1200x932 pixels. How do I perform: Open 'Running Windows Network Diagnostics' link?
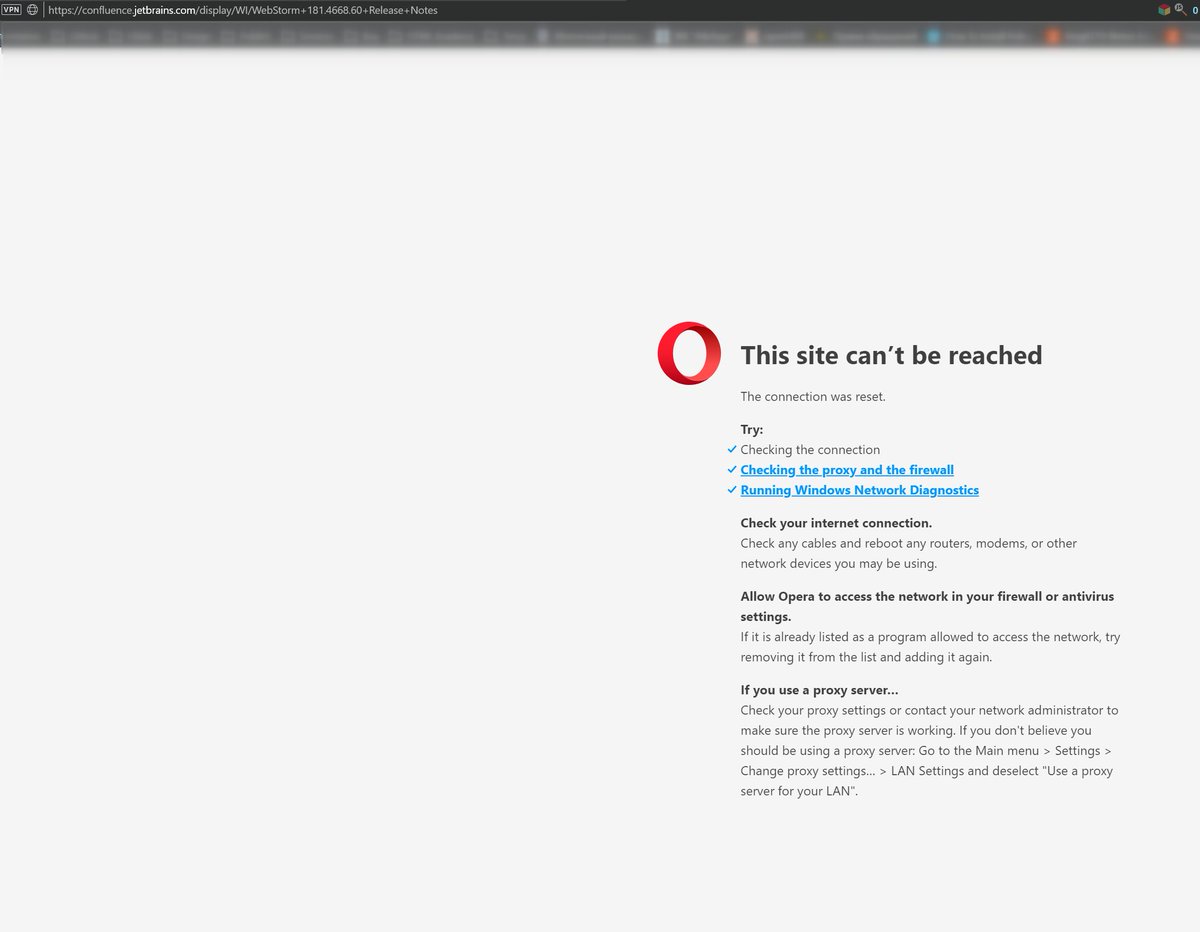tap(859, 490)
